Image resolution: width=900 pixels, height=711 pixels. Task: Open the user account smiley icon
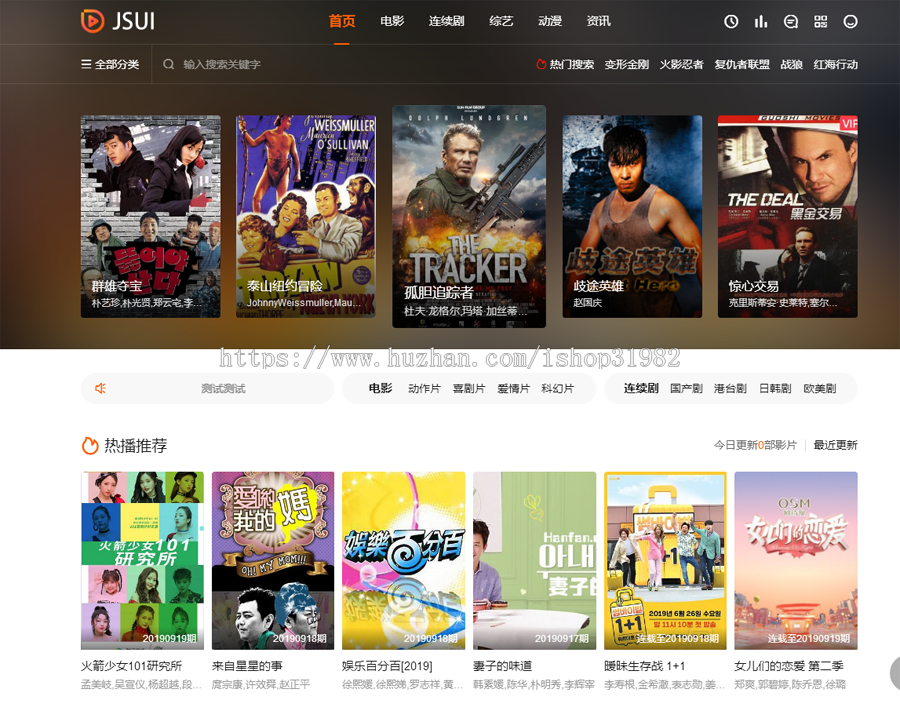850,22
